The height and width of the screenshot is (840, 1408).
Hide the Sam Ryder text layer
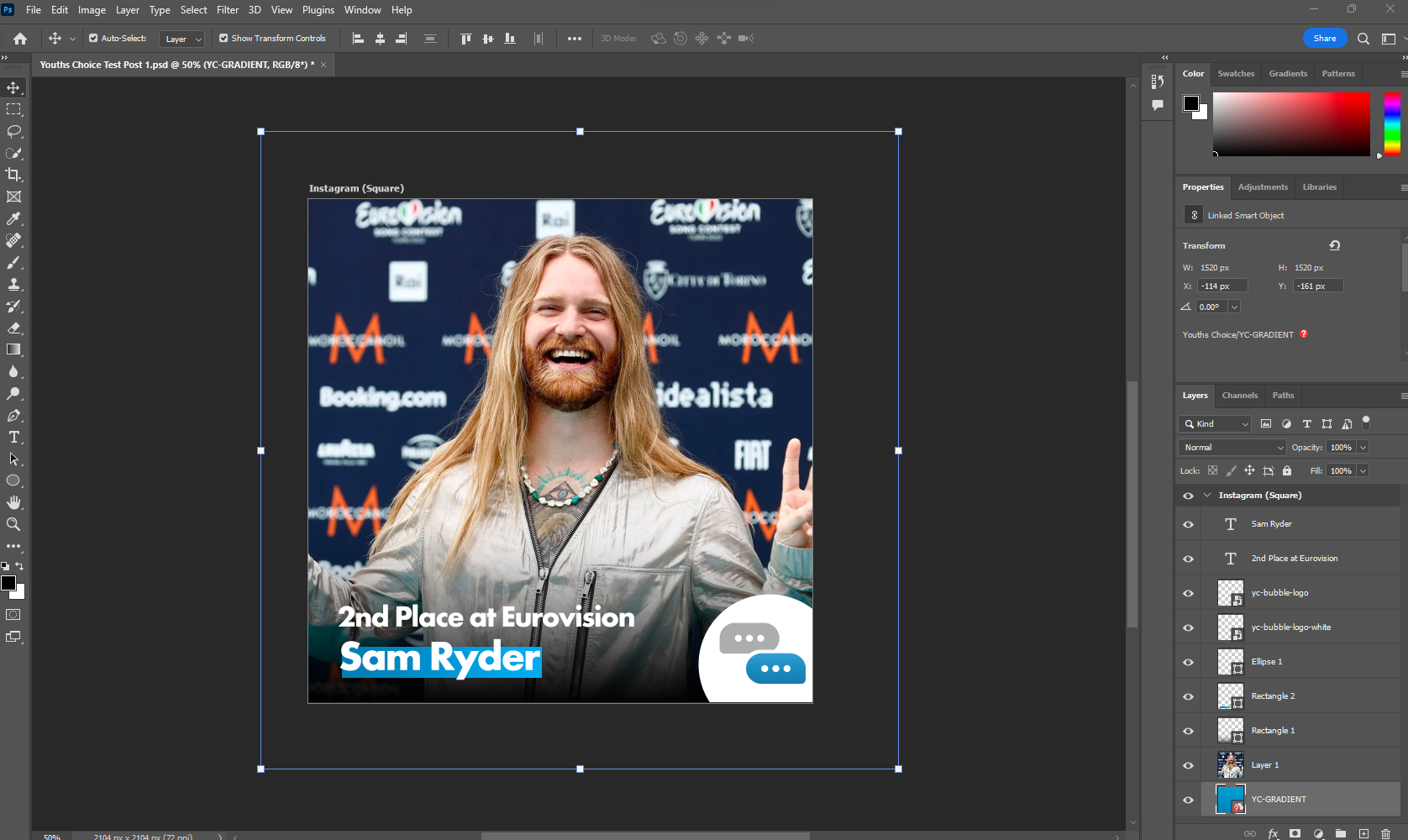click(x=1188, y=524)
